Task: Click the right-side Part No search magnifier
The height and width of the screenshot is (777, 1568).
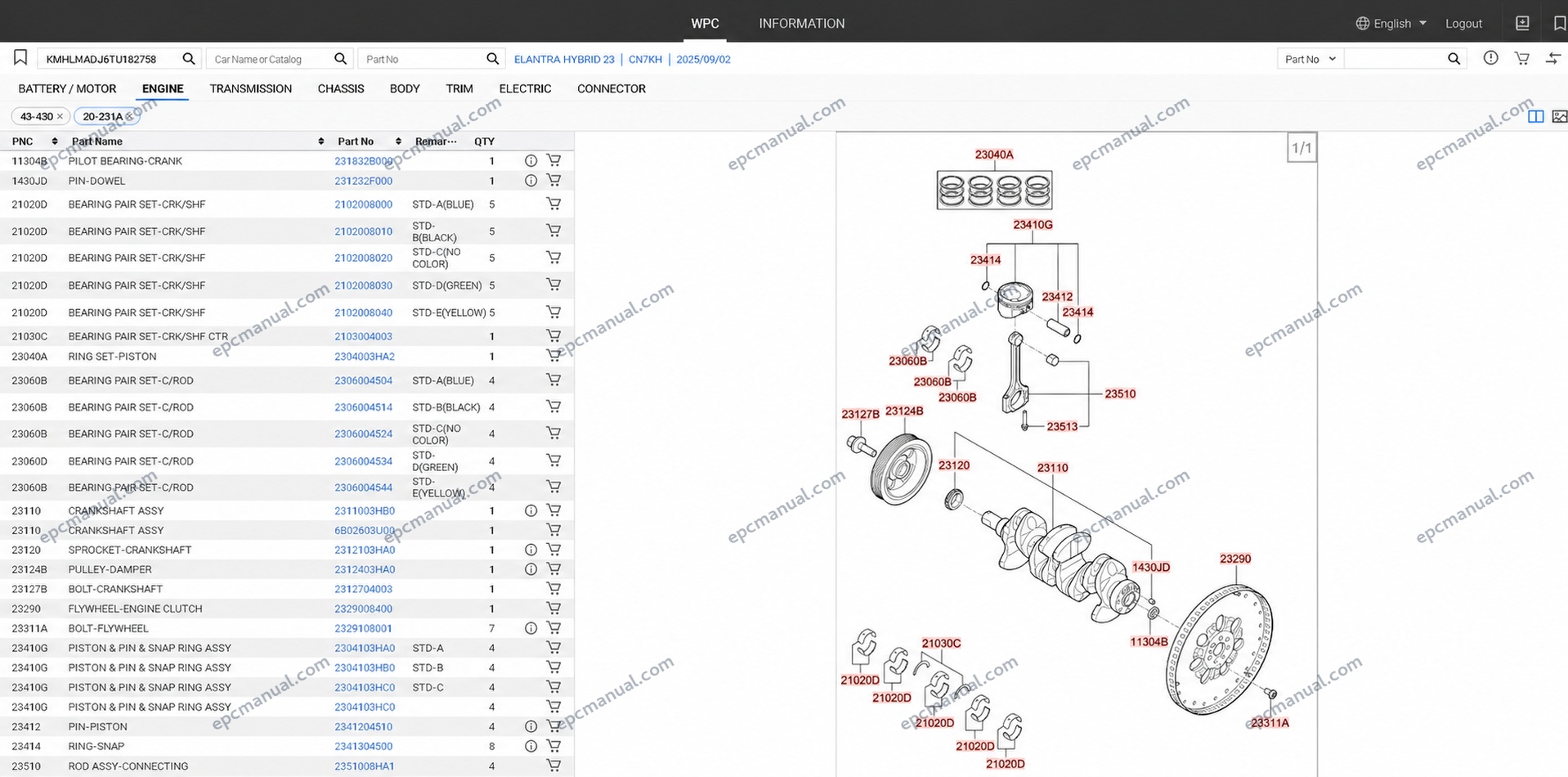Action: (x=1454, y=59)
